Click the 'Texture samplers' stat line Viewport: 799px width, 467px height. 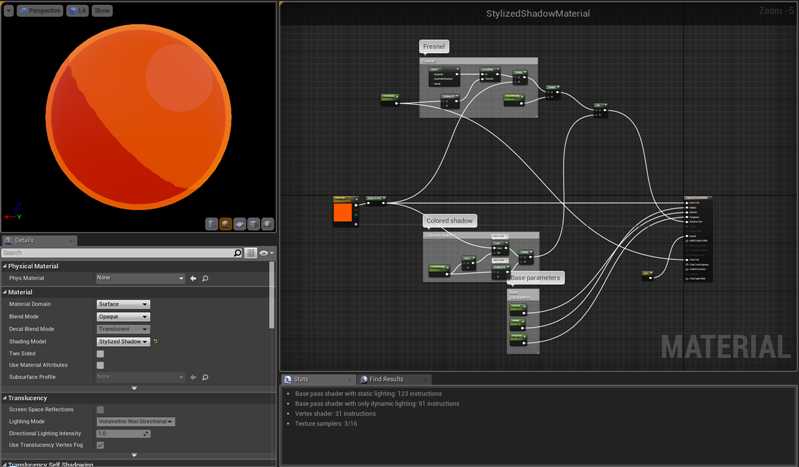click(x=326, y=424)
